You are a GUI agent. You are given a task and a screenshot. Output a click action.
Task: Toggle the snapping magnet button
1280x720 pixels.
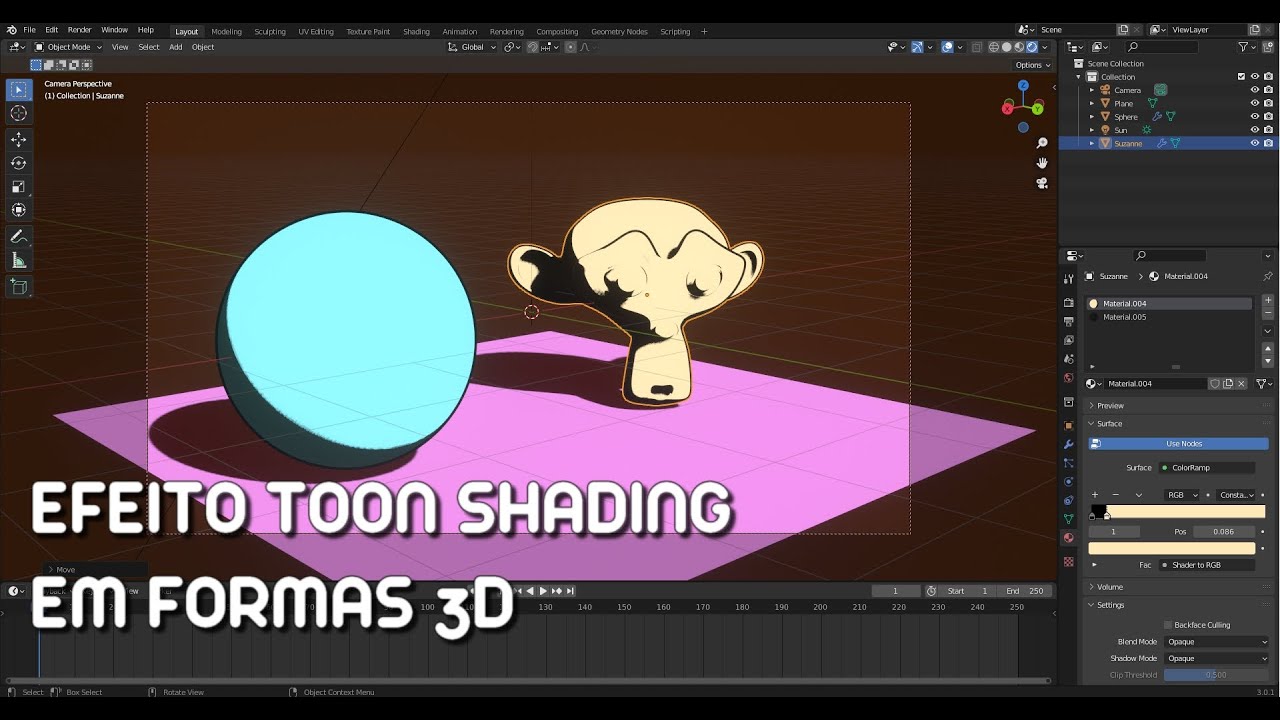pos(534,47)
